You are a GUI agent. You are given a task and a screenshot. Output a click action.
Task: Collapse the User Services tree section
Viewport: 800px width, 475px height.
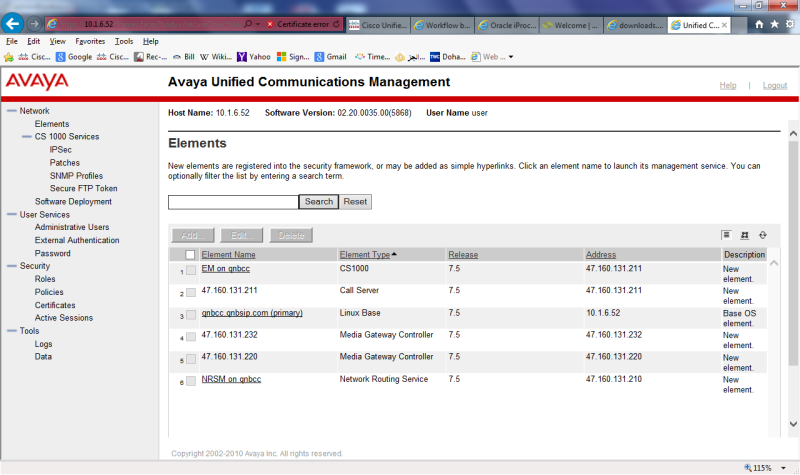coord(12,214)
